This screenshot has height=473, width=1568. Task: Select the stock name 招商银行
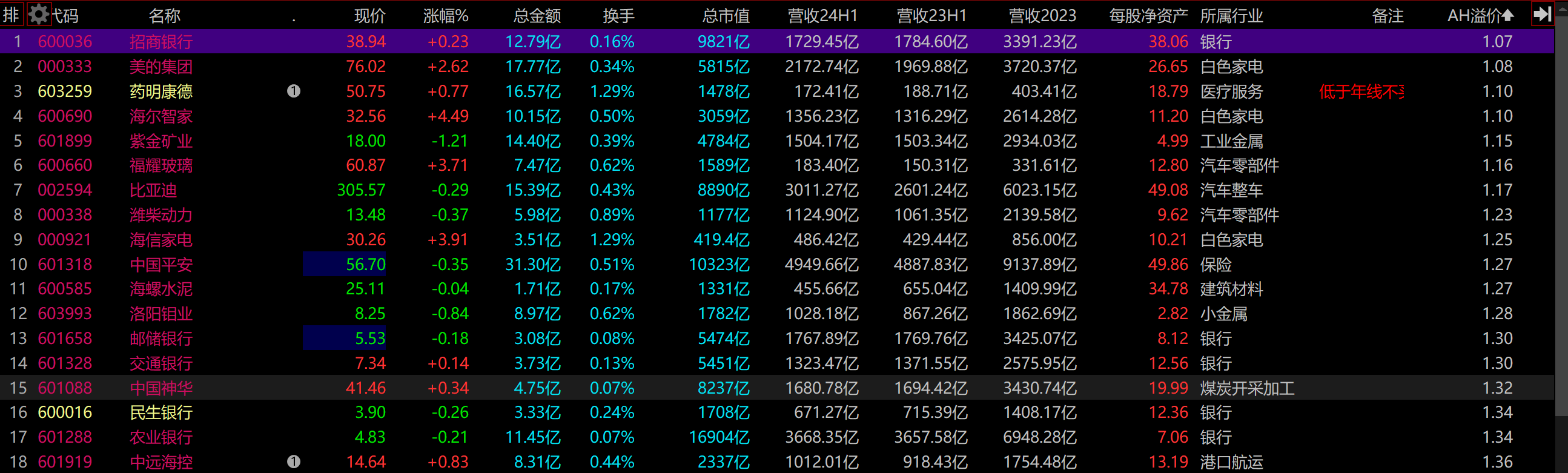point(160,41)
